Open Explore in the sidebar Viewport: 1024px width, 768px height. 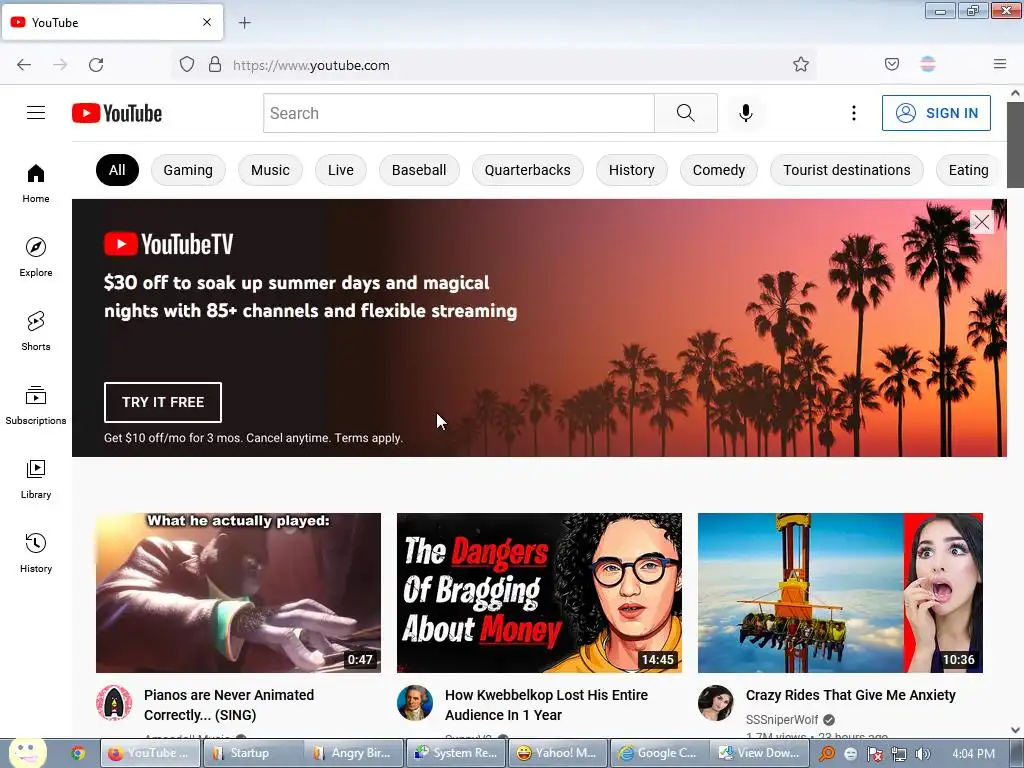pyautogui.click(x=36, y=257)
